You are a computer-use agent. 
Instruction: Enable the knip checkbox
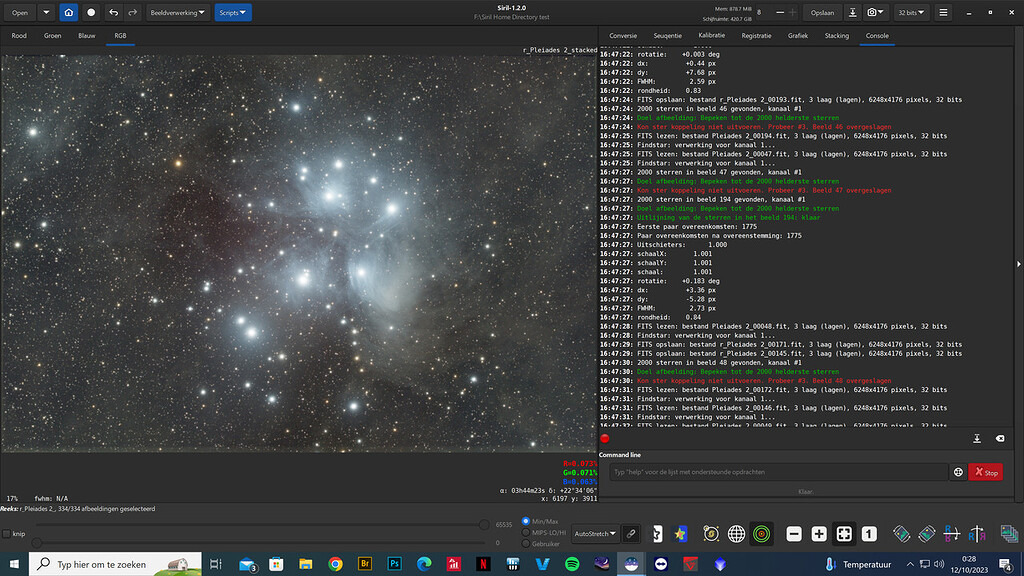(7, 534)
